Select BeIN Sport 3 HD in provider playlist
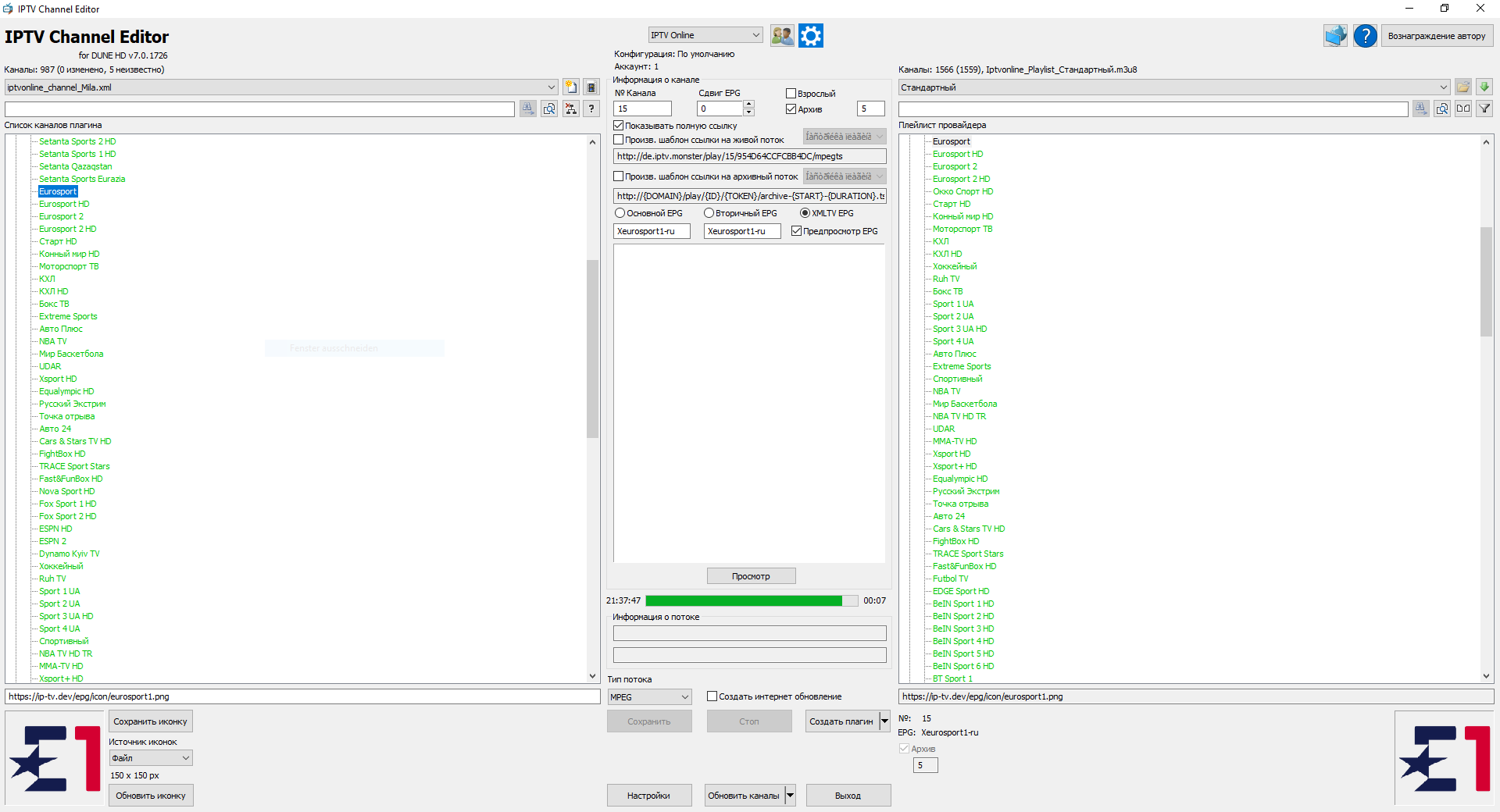The width and height of the screenshot is (1500, 812). 963,629
